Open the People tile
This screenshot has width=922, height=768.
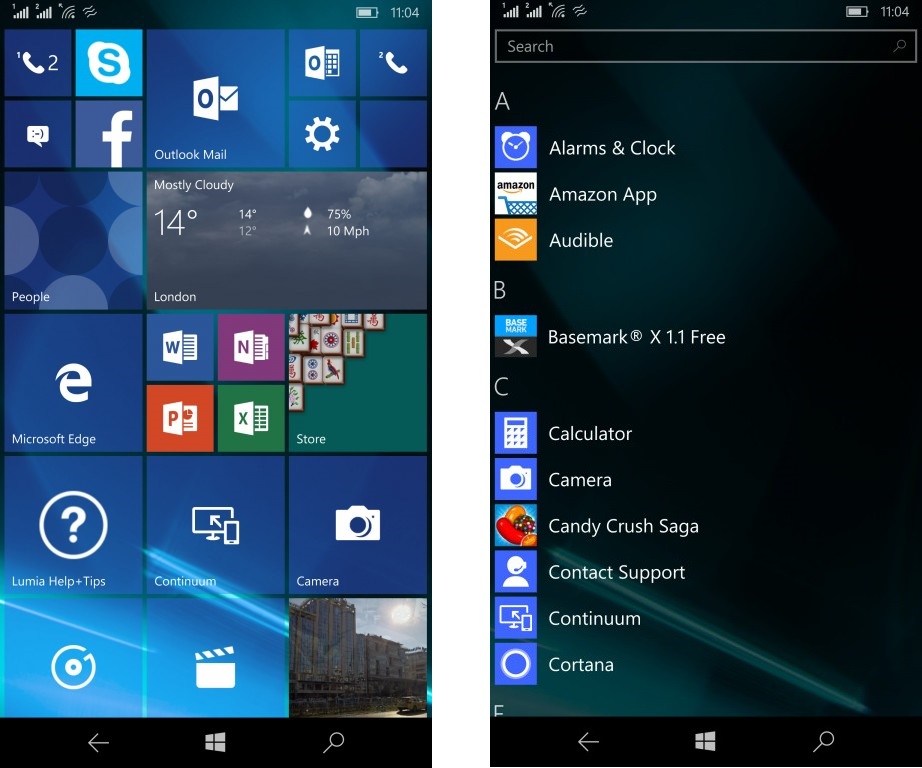click(x=74, y=241)
